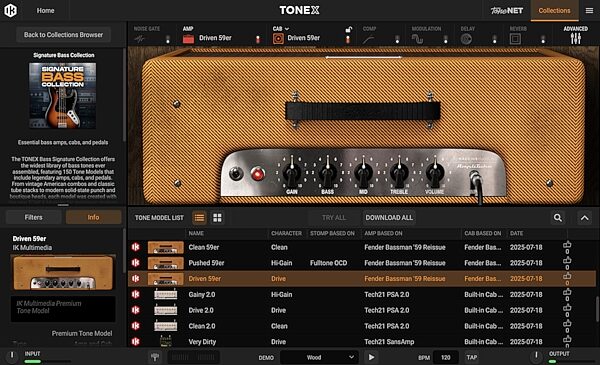Adjust the VOLUME knob on amp

point(435,172)
